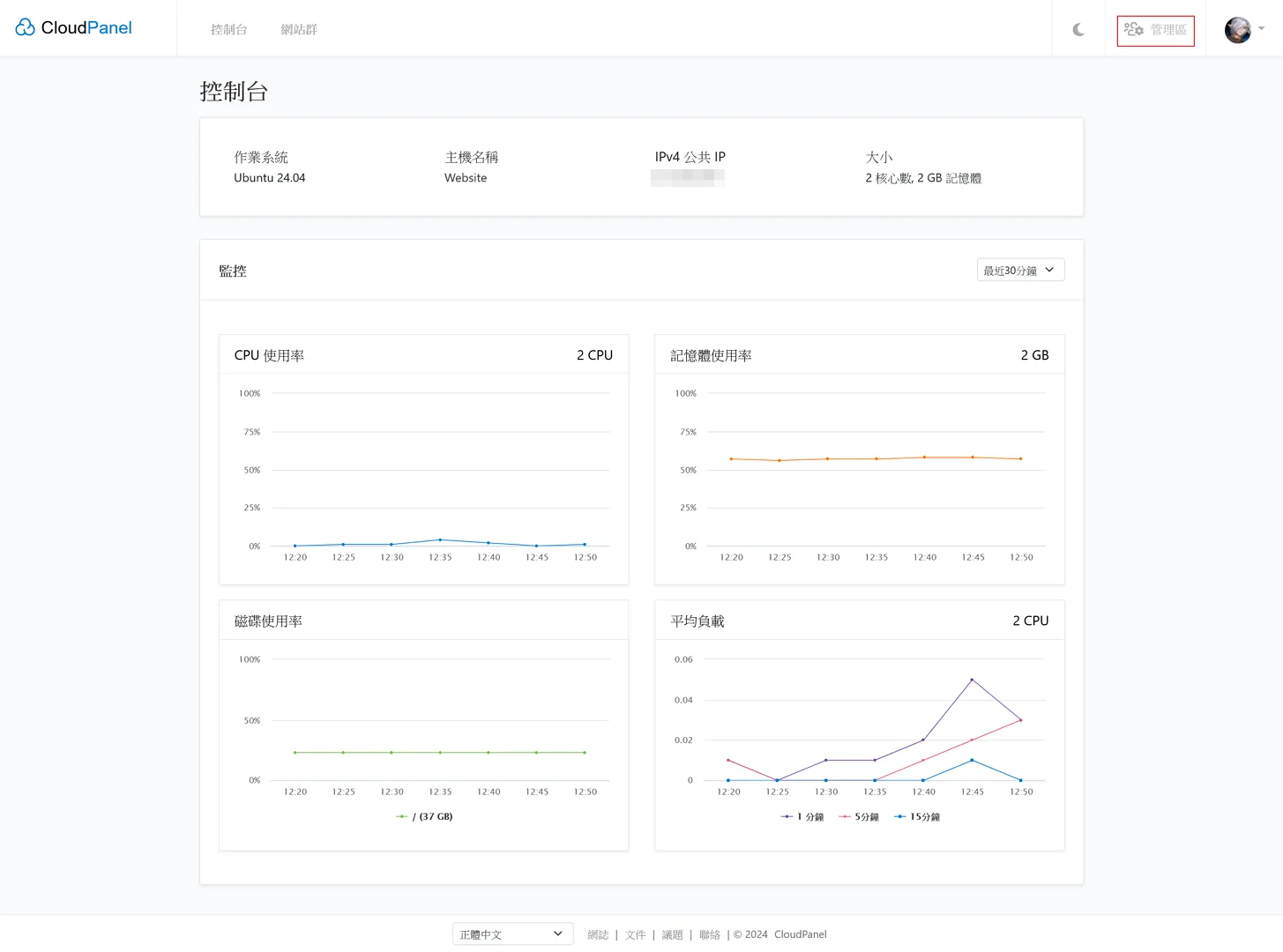The height and width of the screenshot is (952, 1283).
Task: Open the 正體中文 language selector
Action: (511, 934)
